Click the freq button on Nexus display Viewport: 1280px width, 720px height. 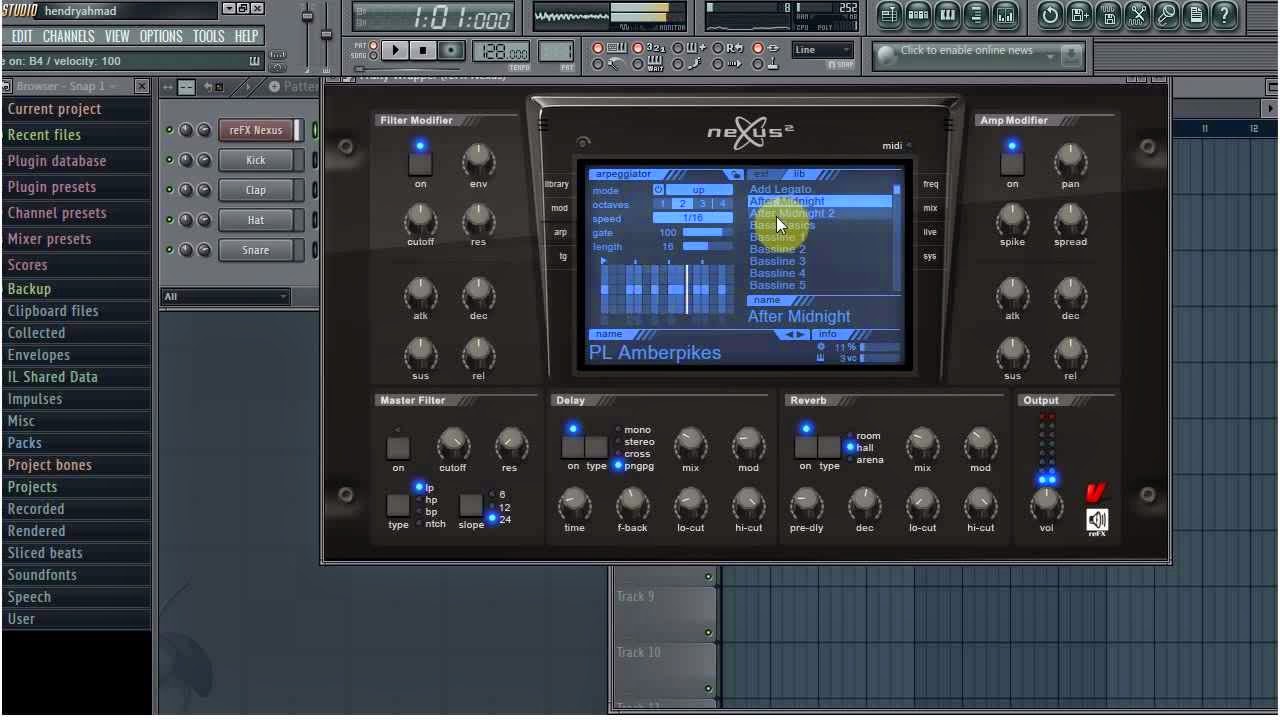[931, 184]
